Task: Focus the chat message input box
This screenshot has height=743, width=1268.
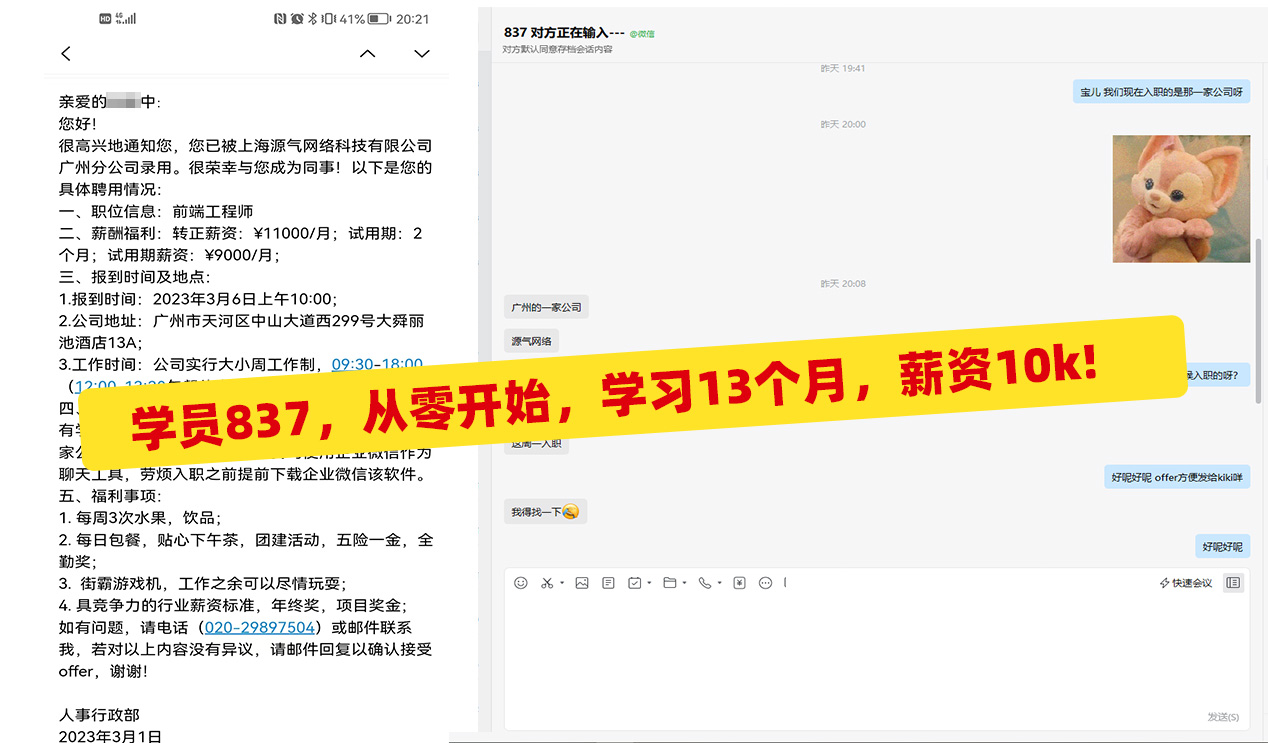Action: click(877, 650)
